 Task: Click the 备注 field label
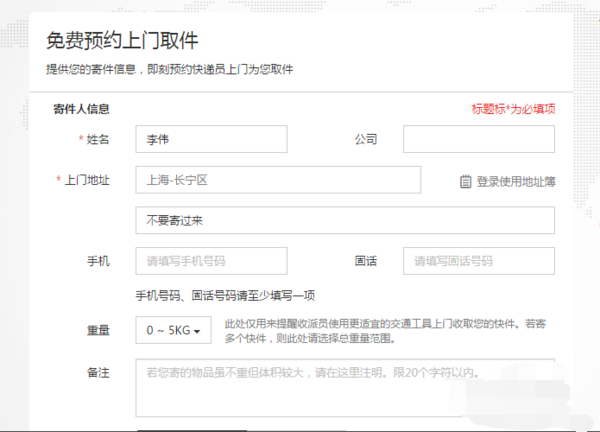[98, 373]
